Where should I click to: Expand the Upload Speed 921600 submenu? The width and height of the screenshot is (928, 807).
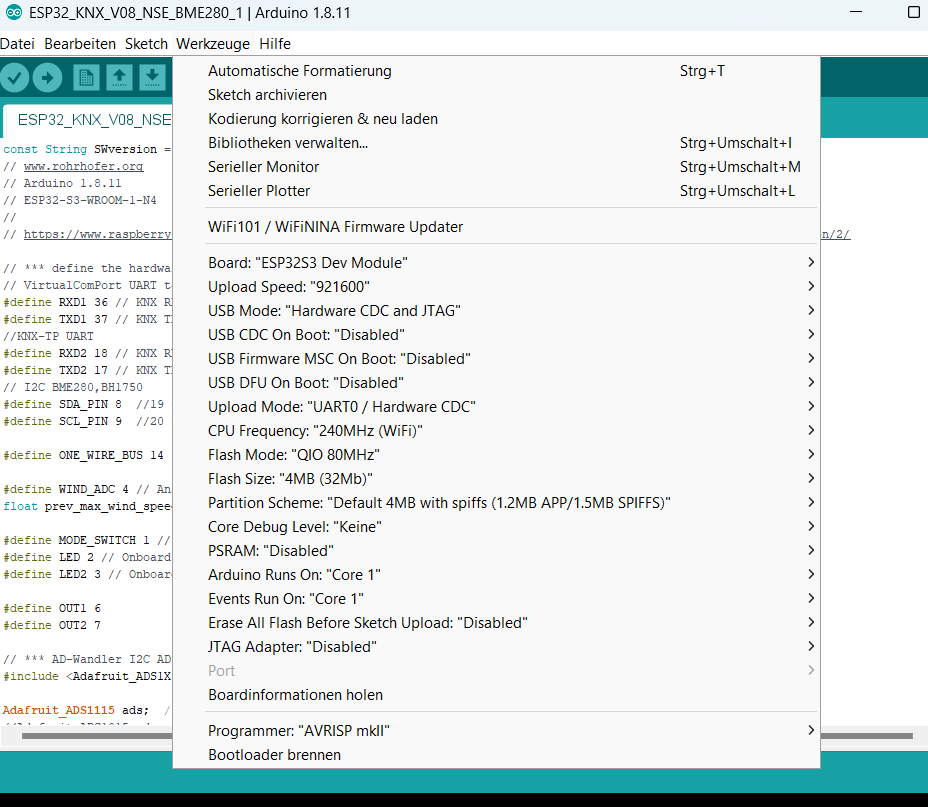tap(496, 287)
